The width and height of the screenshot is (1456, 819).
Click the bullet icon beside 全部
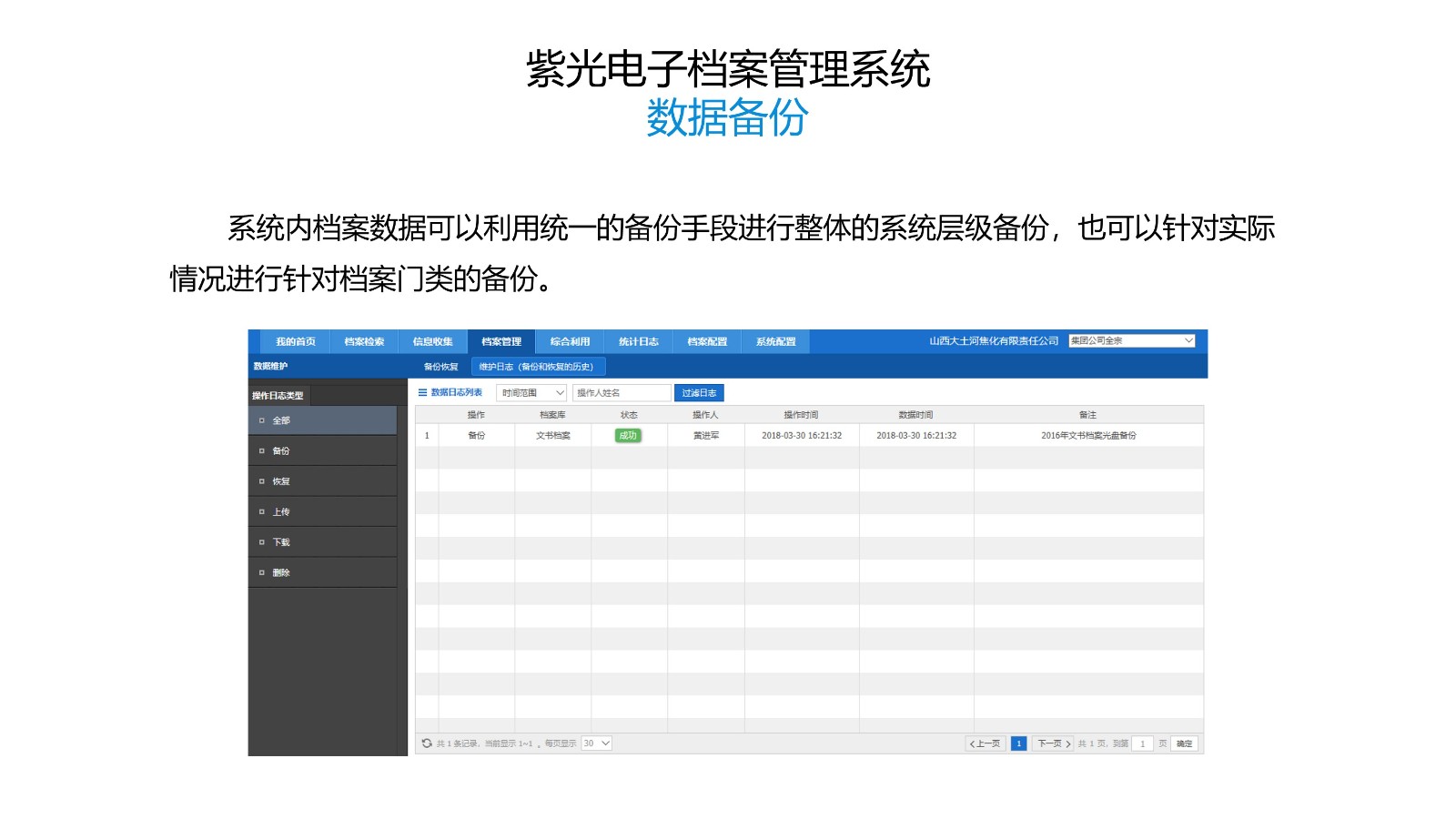(x=262, y=420)
